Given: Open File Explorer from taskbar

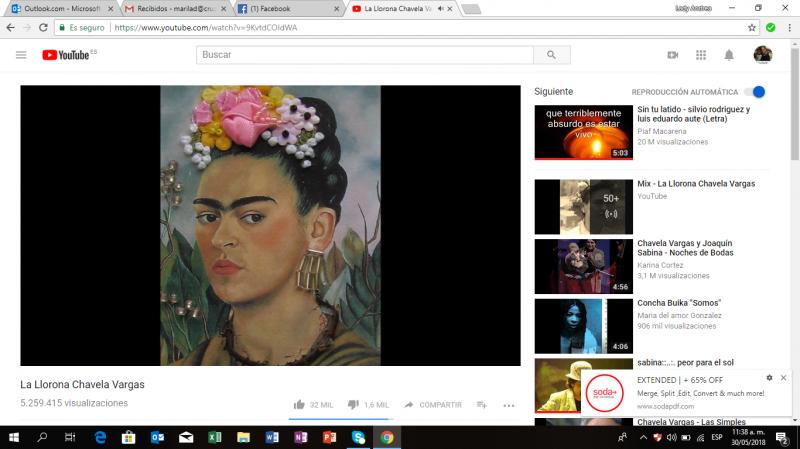Looking at the screenshot, I should pyautogui.click(x=243, y=437).
